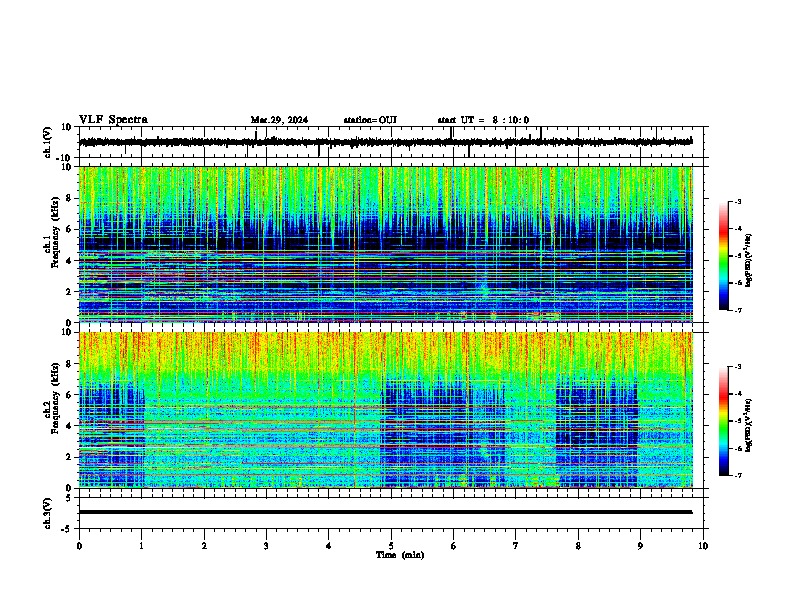792x612 pixels.
Task: Click the 8 kHz tick on ch.1 spectrogram axis
Action: (69, 198)
